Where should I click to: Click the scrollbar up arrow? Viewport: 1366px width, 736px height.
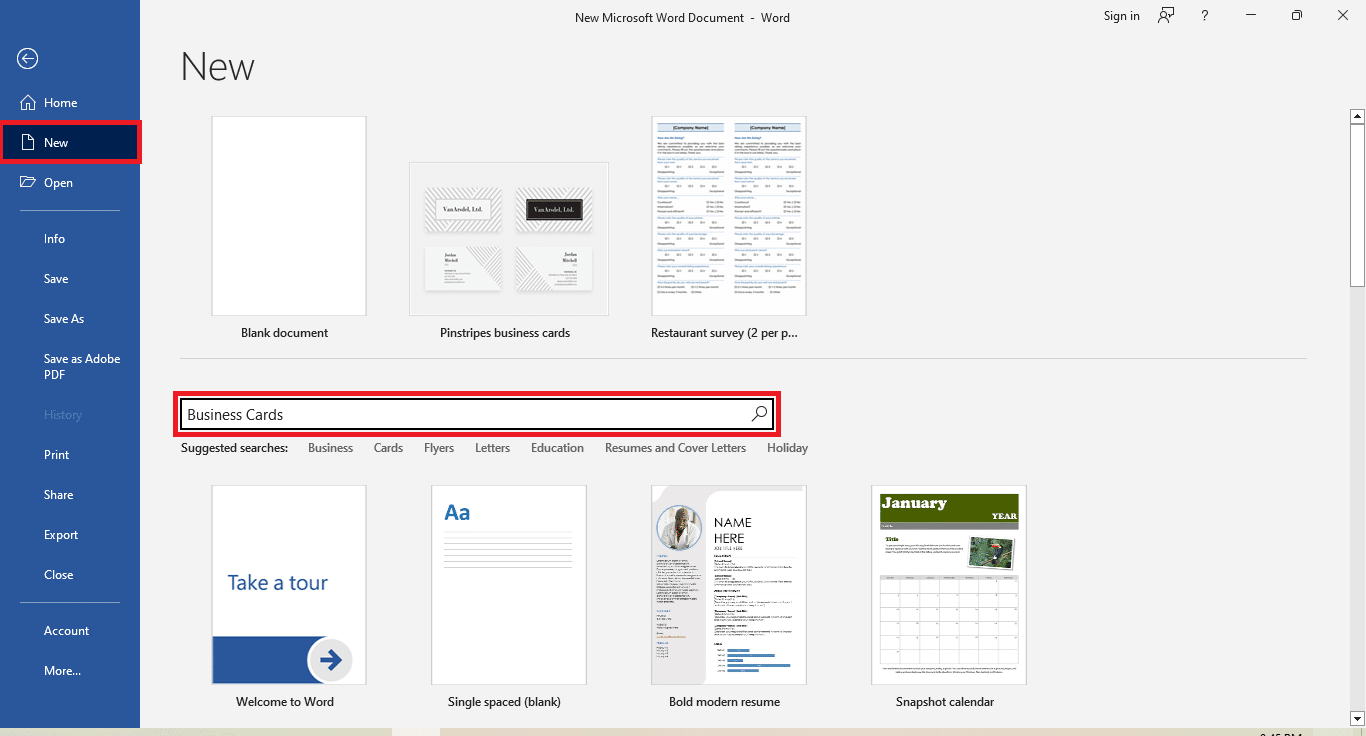1357,117
